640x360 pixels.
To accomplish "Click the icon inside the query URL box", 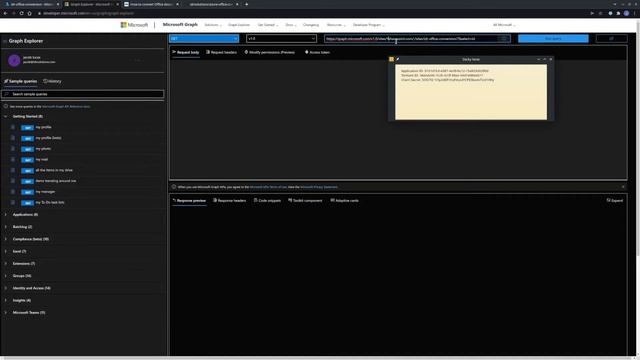I will click(x=504, y=38).
